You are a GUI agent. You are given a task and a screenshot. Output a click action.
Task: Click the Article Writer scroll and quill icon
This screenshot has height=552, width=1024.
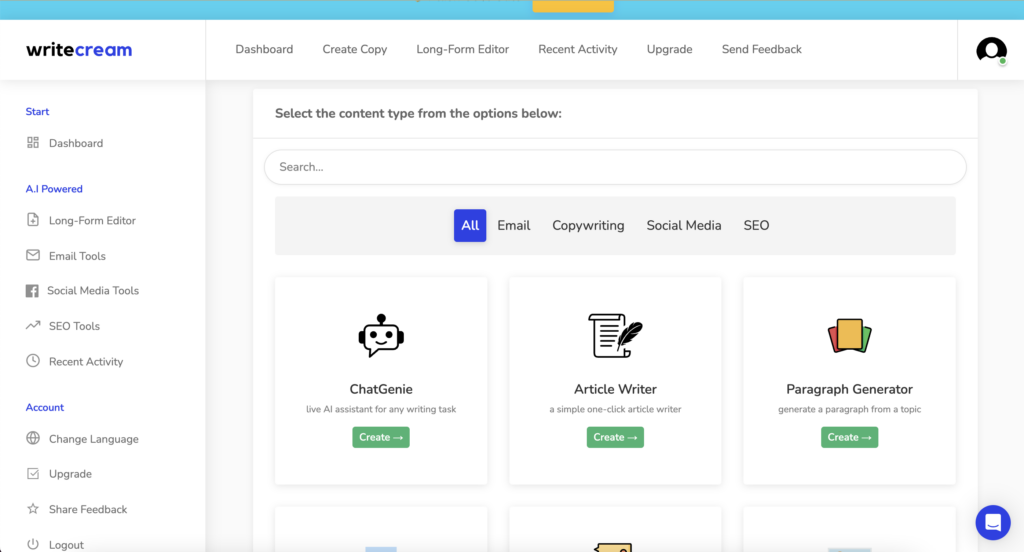(x=615, y=336)
